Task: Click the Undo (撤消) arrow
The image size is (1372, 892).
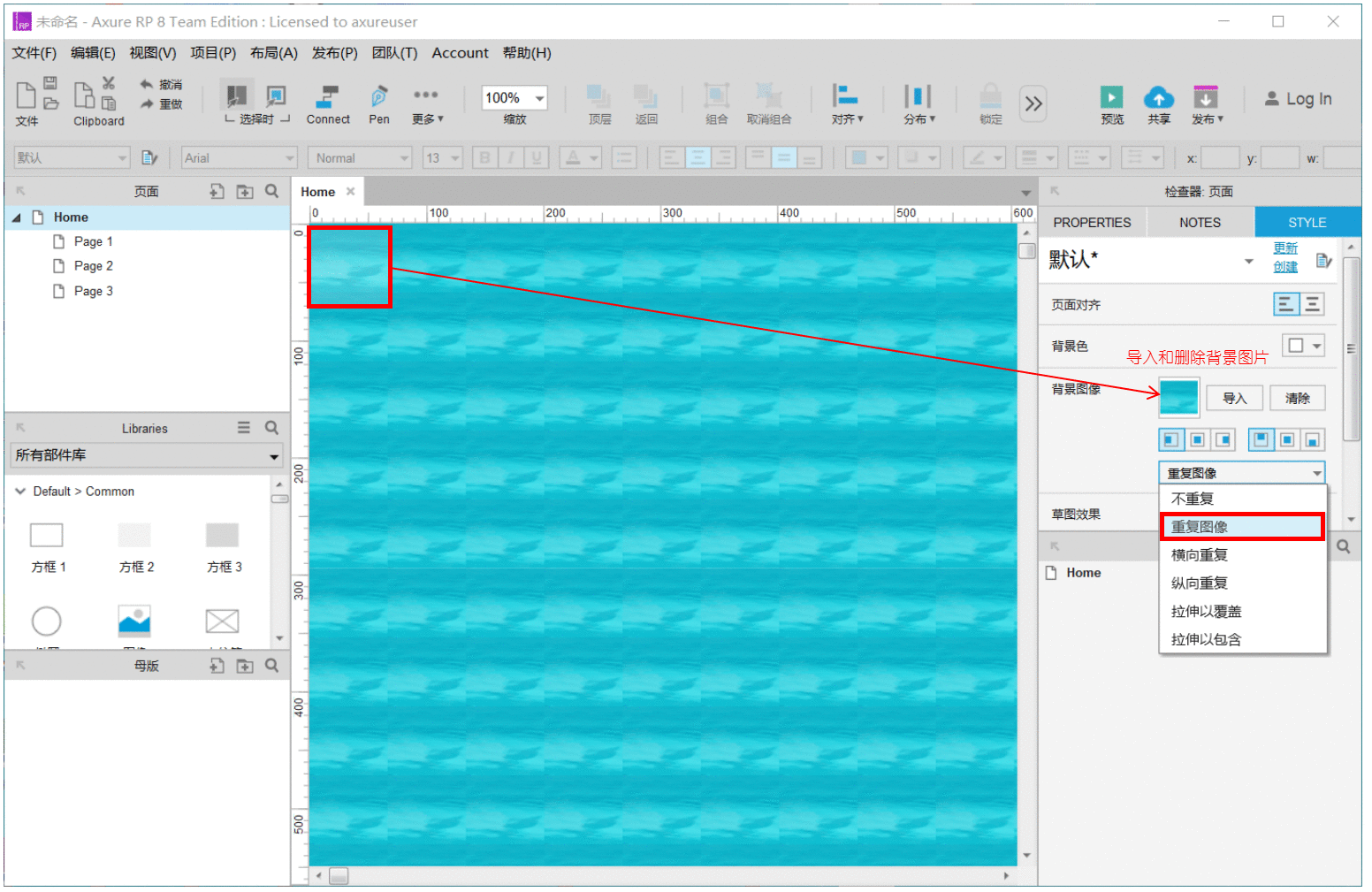Action: click(x=147, y=84)
